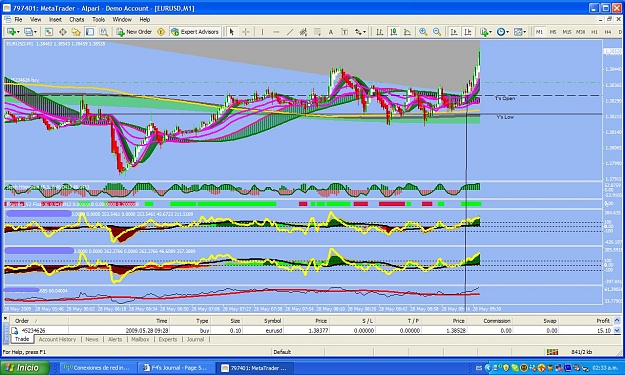Open the Insert menu
Screen dimensions: 625x375
point(55,20)
